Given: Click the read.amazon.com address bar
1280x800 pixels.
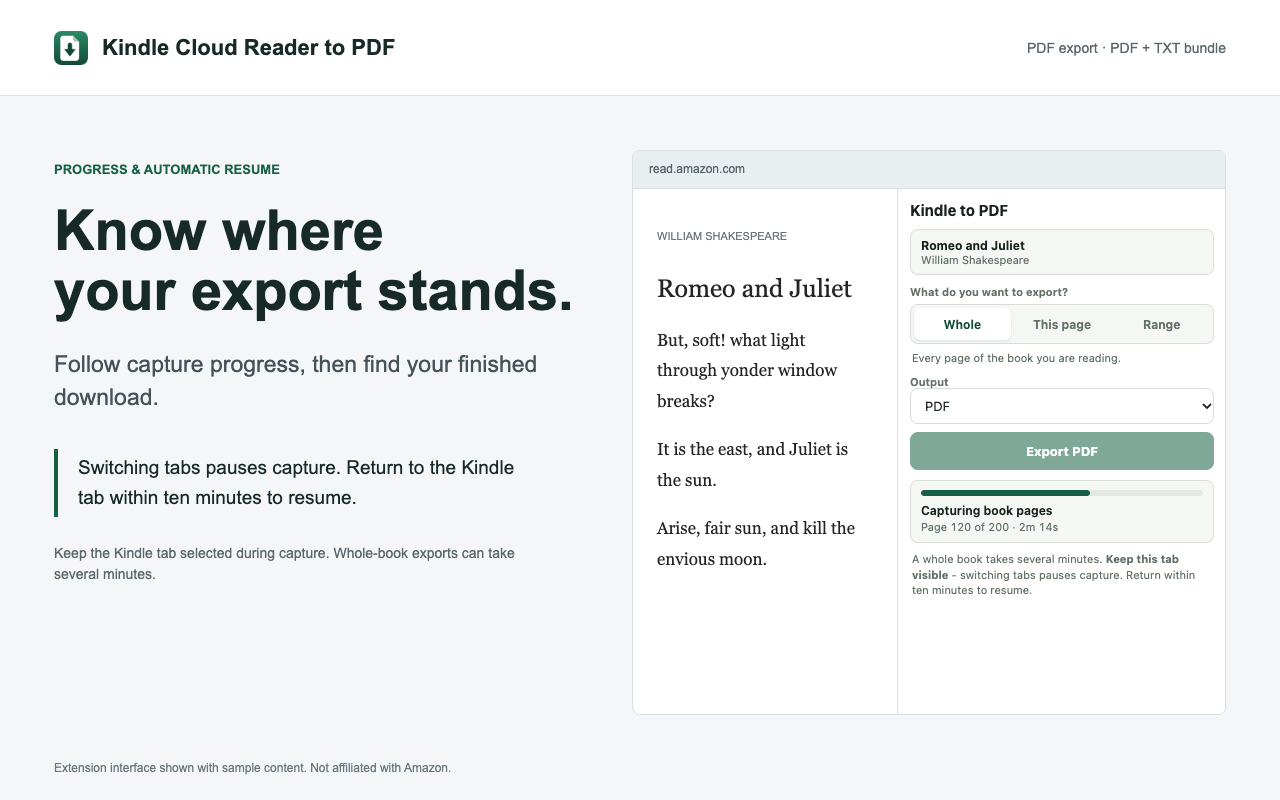Looking at the screenshot, I should click(x=929, y=169).
